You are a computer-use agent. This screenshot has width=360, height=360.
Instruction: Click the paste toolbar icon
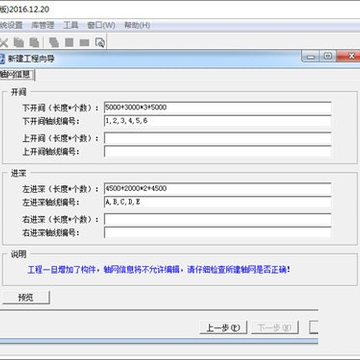coord(34,42)
